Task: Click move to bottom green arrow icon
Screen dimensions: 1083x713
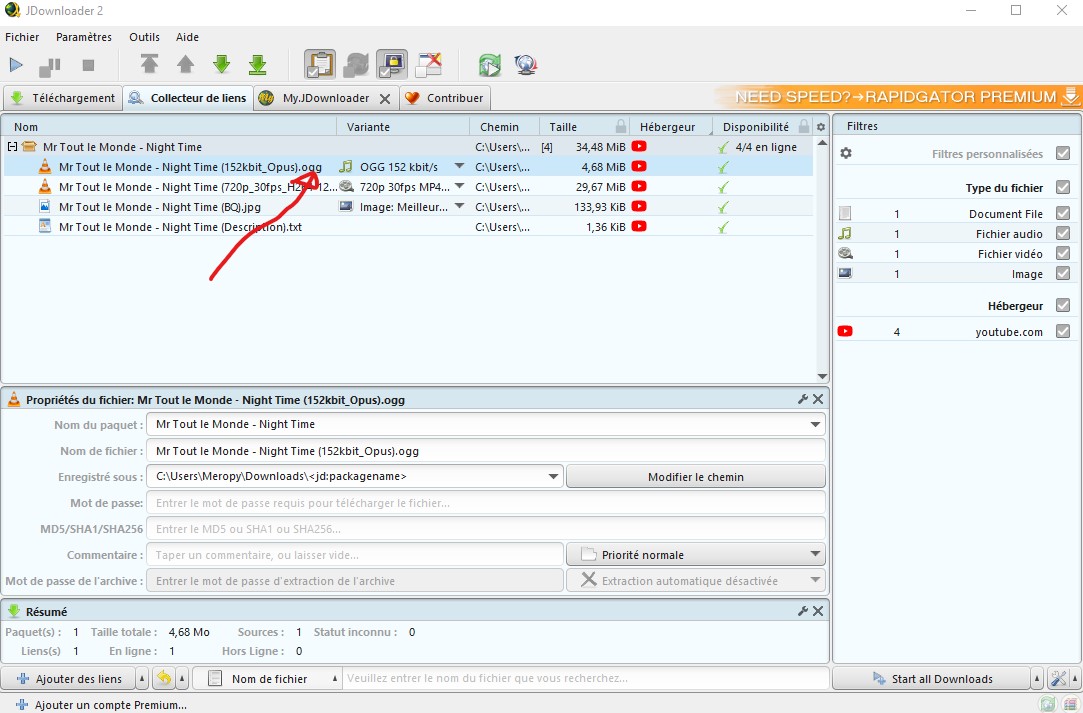Action: (257, 65)
